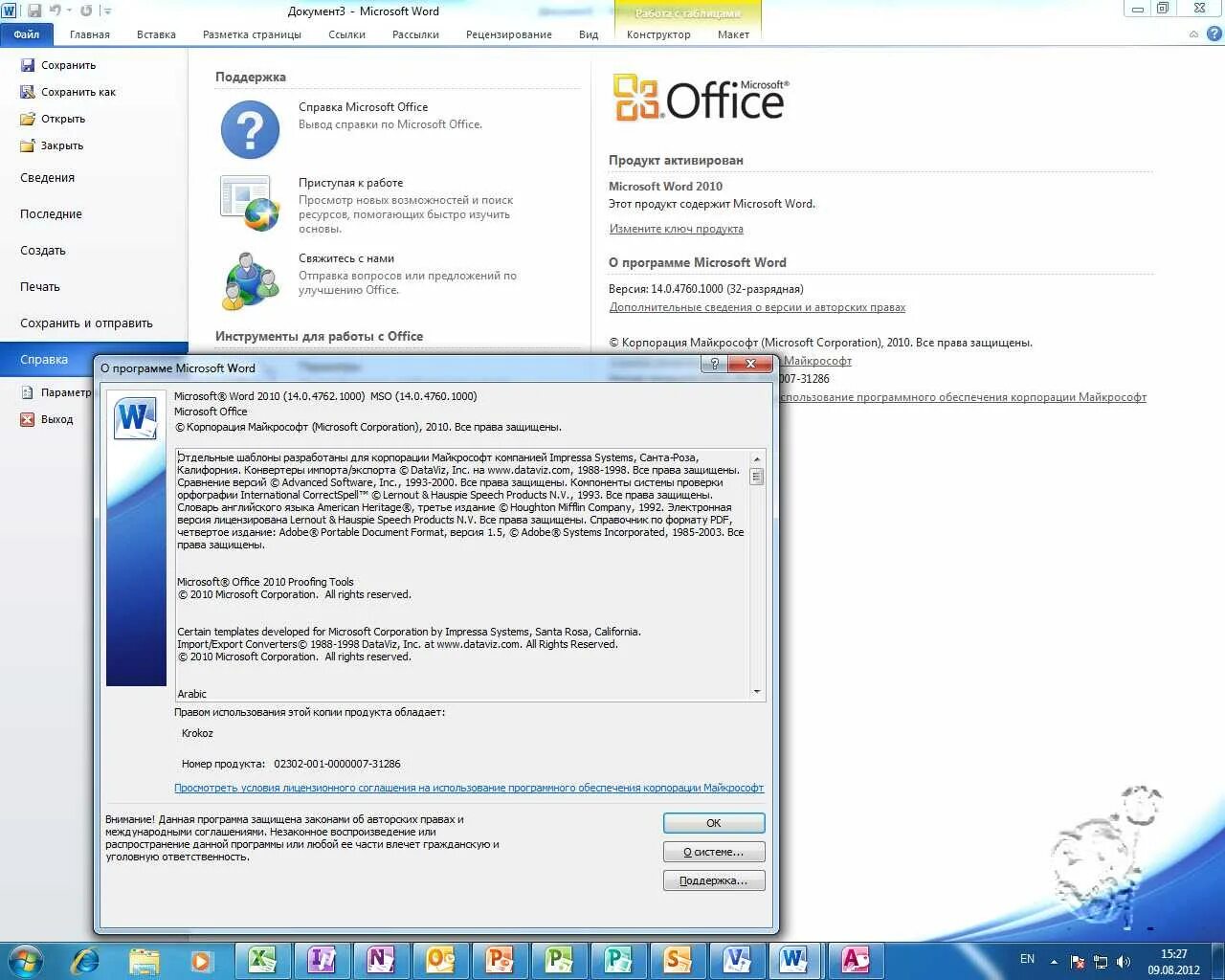The height and width of the screenshot is (980, 1225).
Task: Click the Выход red X icon
Action: coord(28,419)
